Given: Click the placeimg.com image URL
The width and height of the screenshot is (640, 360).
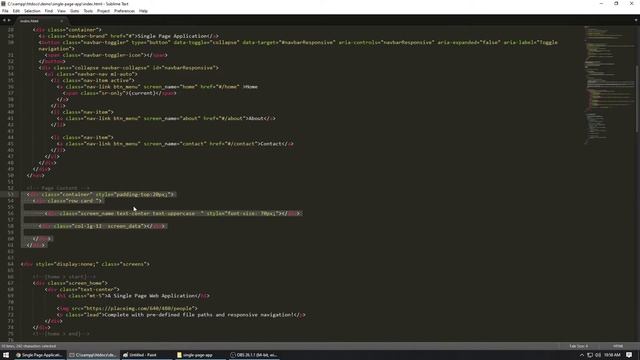Looking at the screenshot, I should click(x=139, y=308).
